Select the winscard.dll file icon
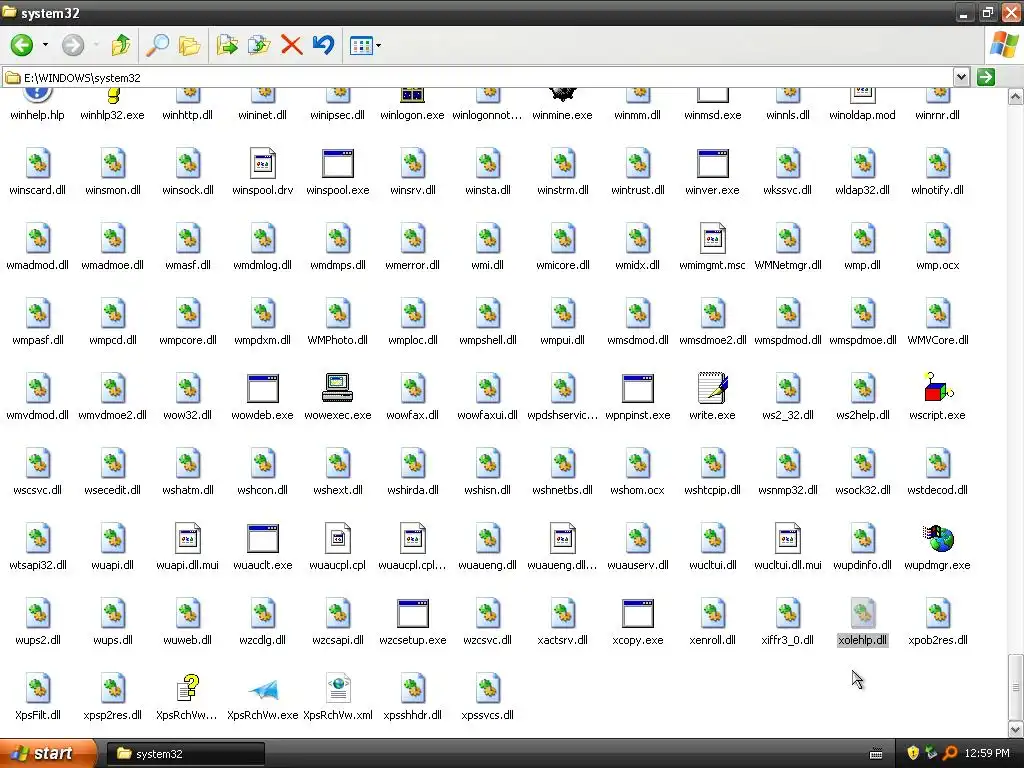Viewport: 1024px width, 768px height. (x=38, y=163)
